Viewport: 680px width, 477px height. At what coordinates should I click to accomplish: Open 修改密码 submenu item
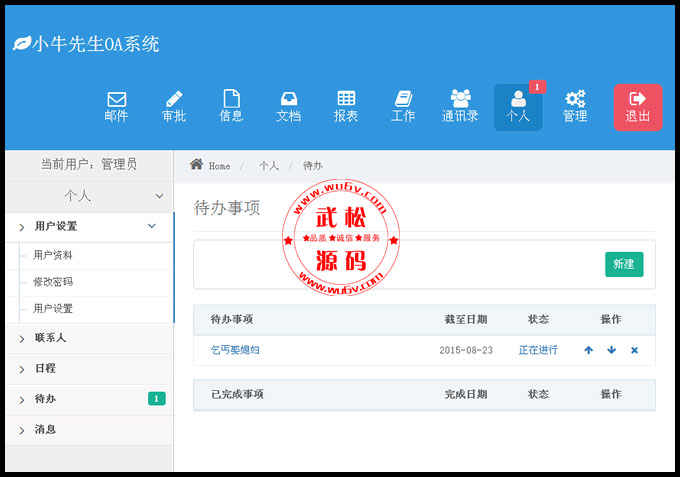pos(53,282)
